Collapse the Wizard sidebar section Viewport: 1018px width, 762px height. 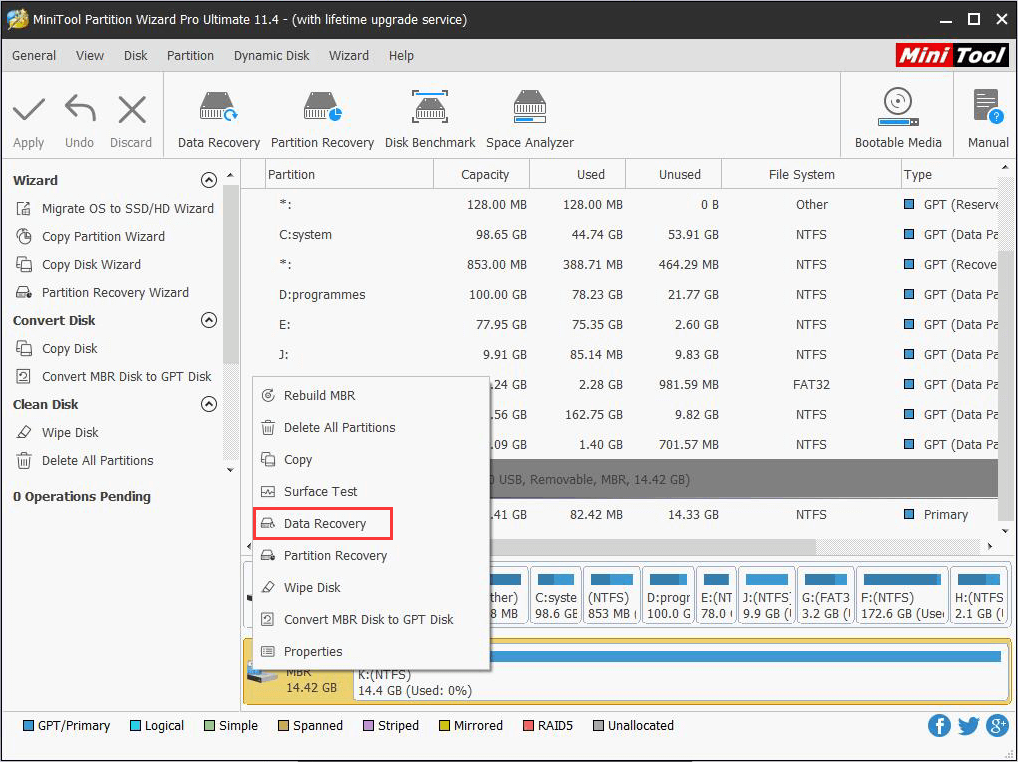pos(209,181)
